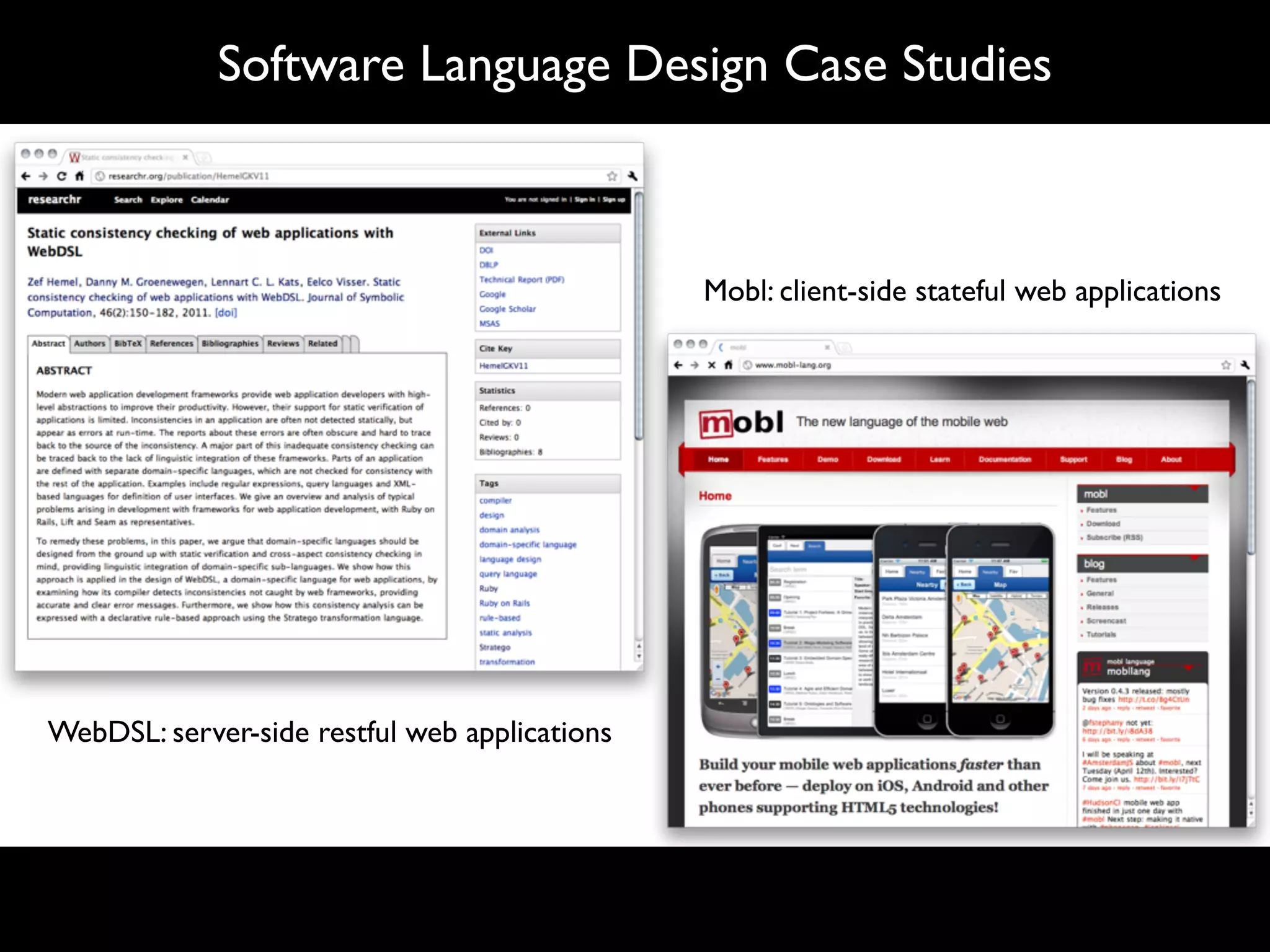
Task: Open the Ruby on Rails tag
Action: point(504,603)
